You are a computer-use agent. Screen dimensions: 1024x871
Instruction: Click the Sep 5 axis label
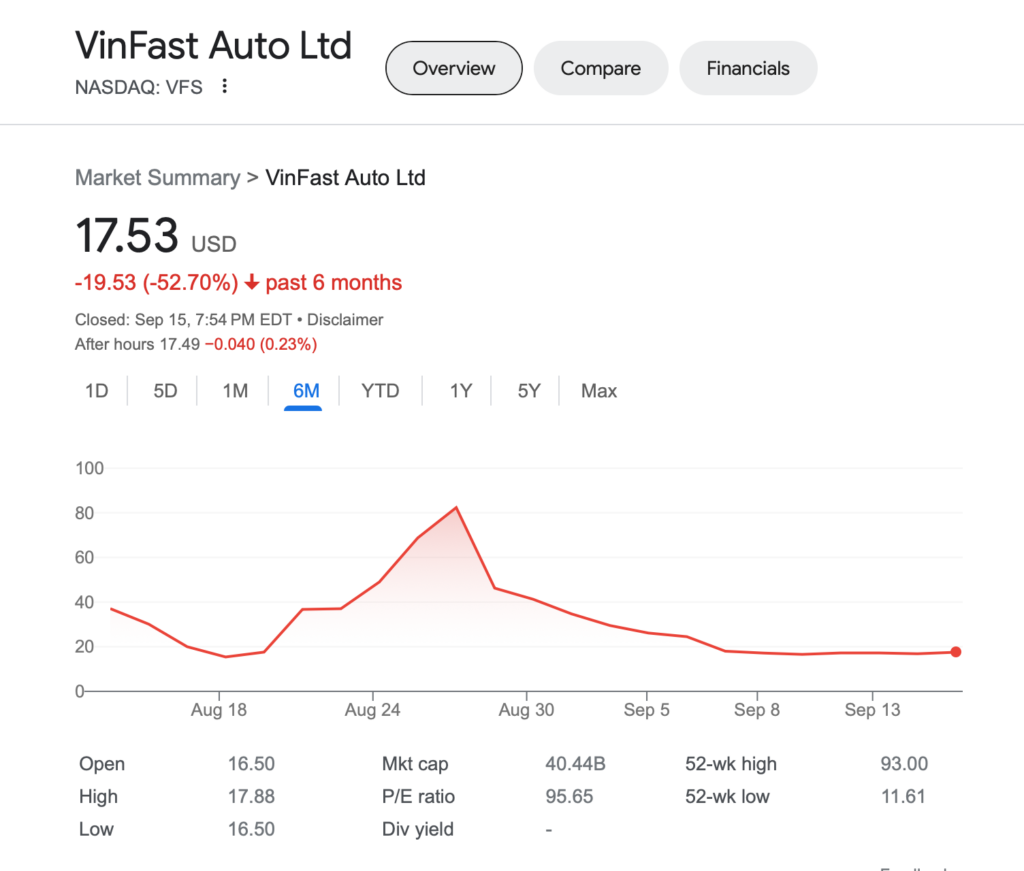pos(647,710)
